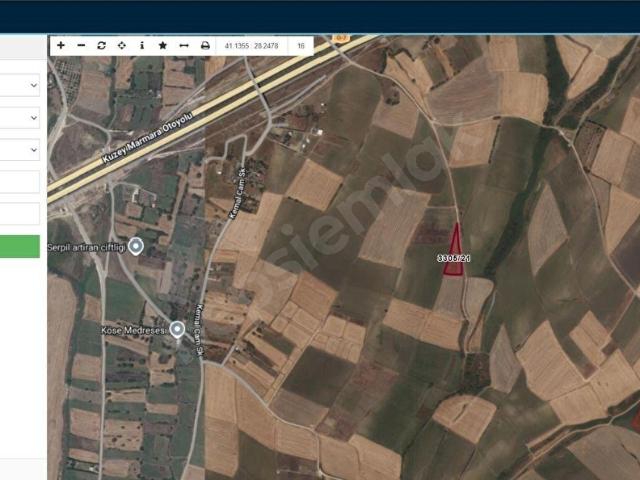Screen dimensions: 640x480
Task: Select the red outlined parcel 3305/21
Action: coord(454,255)
